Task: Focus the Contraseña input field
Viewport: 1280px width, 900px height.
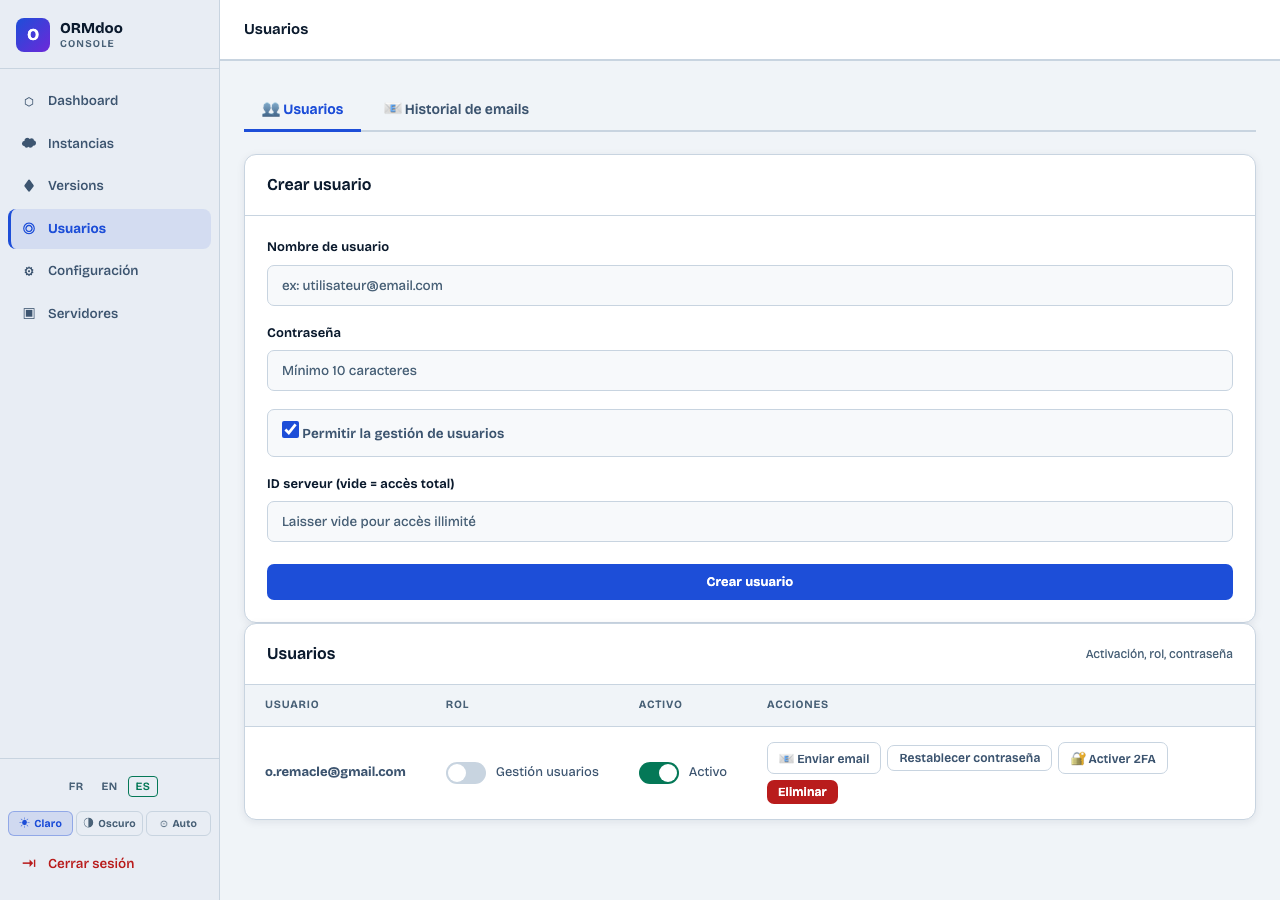Action: 750,370
